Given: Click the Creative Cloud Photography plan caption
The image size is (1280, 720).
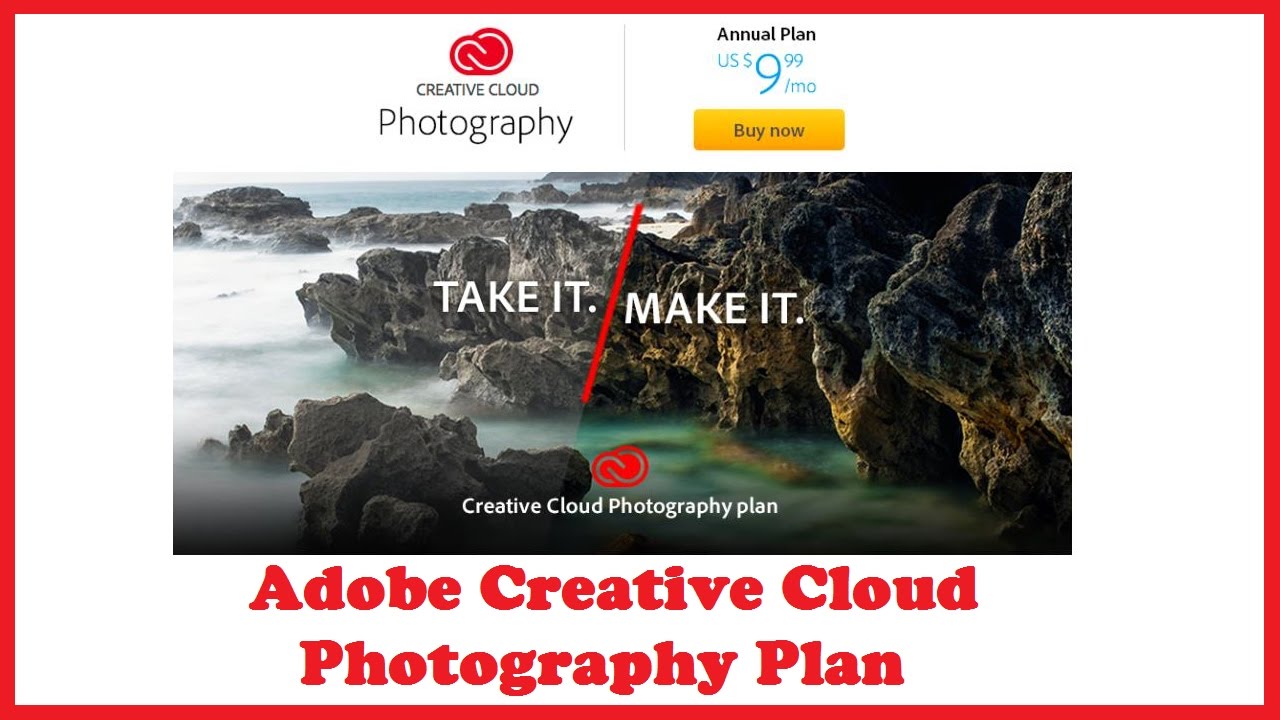Looking at the screenshot, I should pos(620,506).
